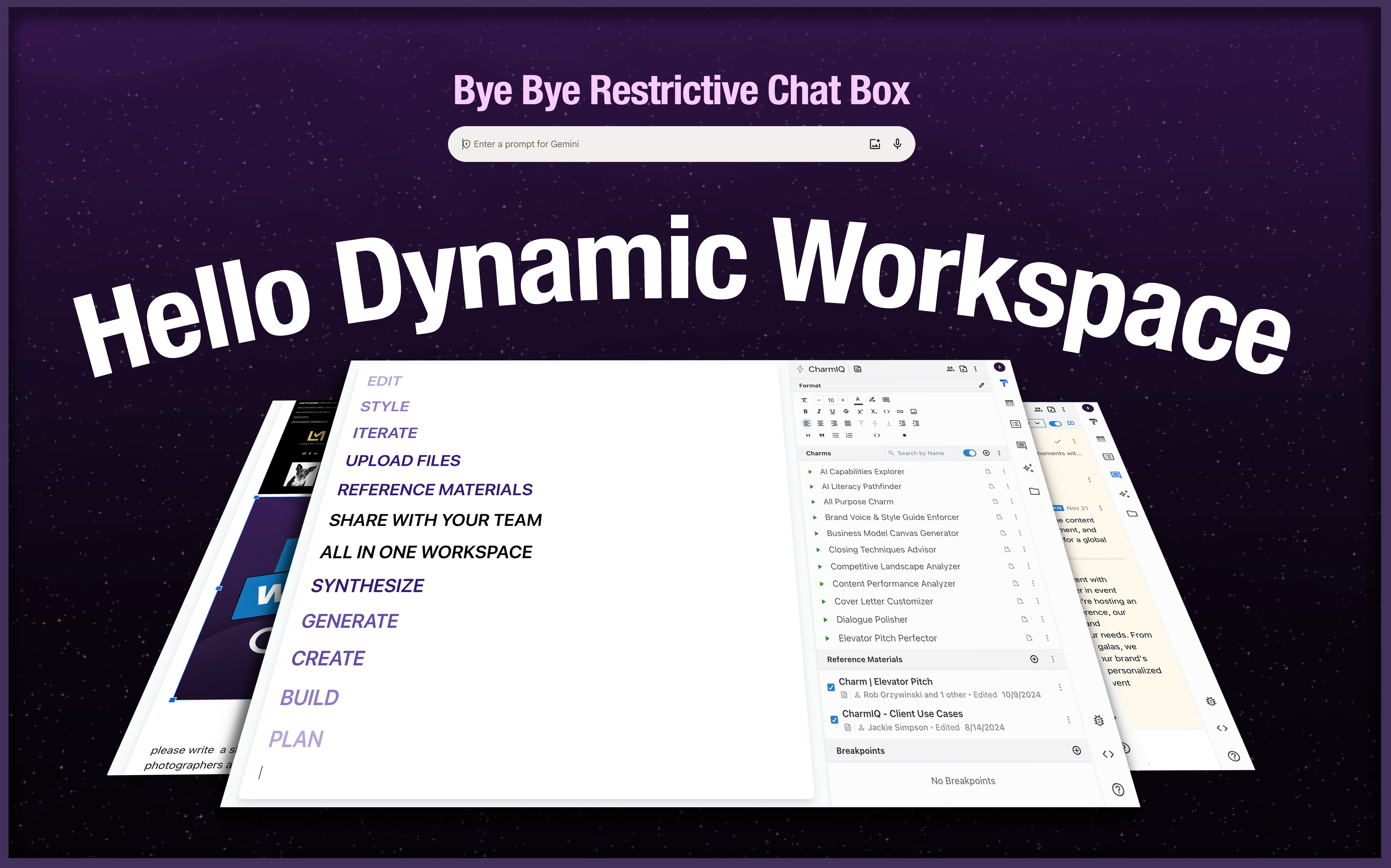This screenshot has height=868, width=1391.
Task: Click the microphone icon in Gemini prompt box
Action: coord(897,144)
